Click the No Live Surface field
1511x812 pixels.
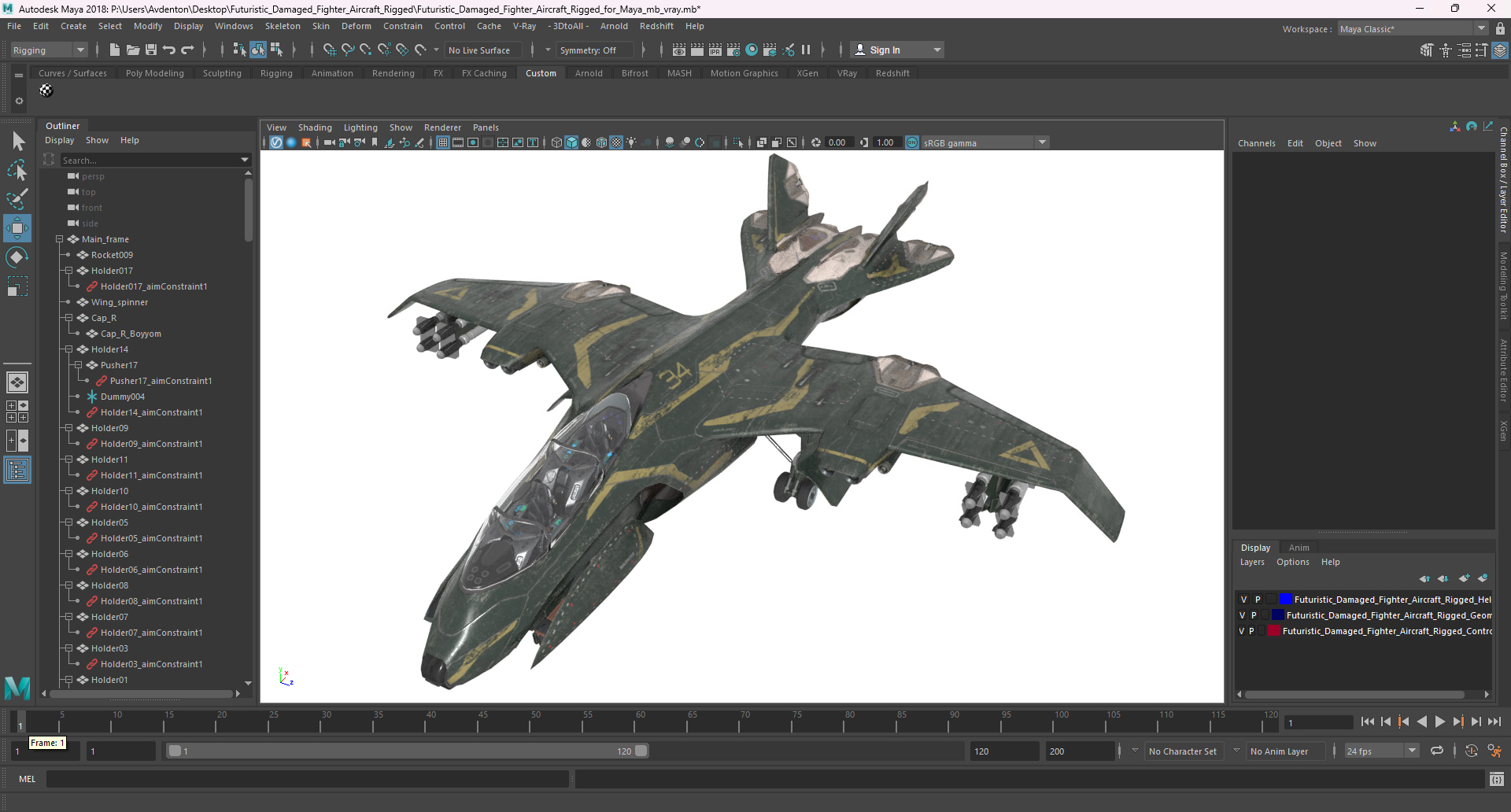pos(482,50)
